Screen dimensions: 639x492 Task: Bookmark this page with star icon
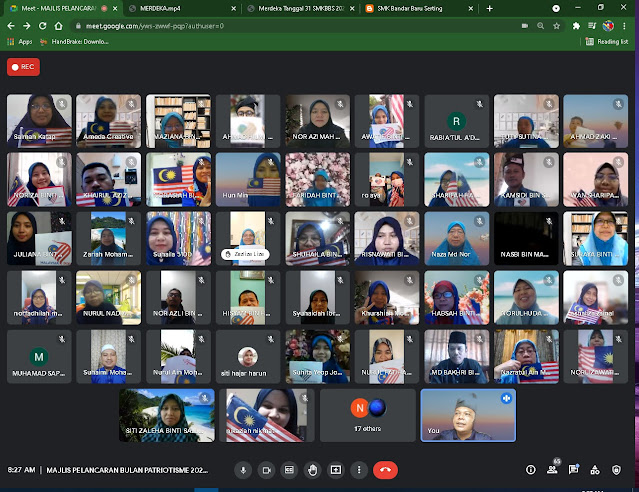[556, 26]
